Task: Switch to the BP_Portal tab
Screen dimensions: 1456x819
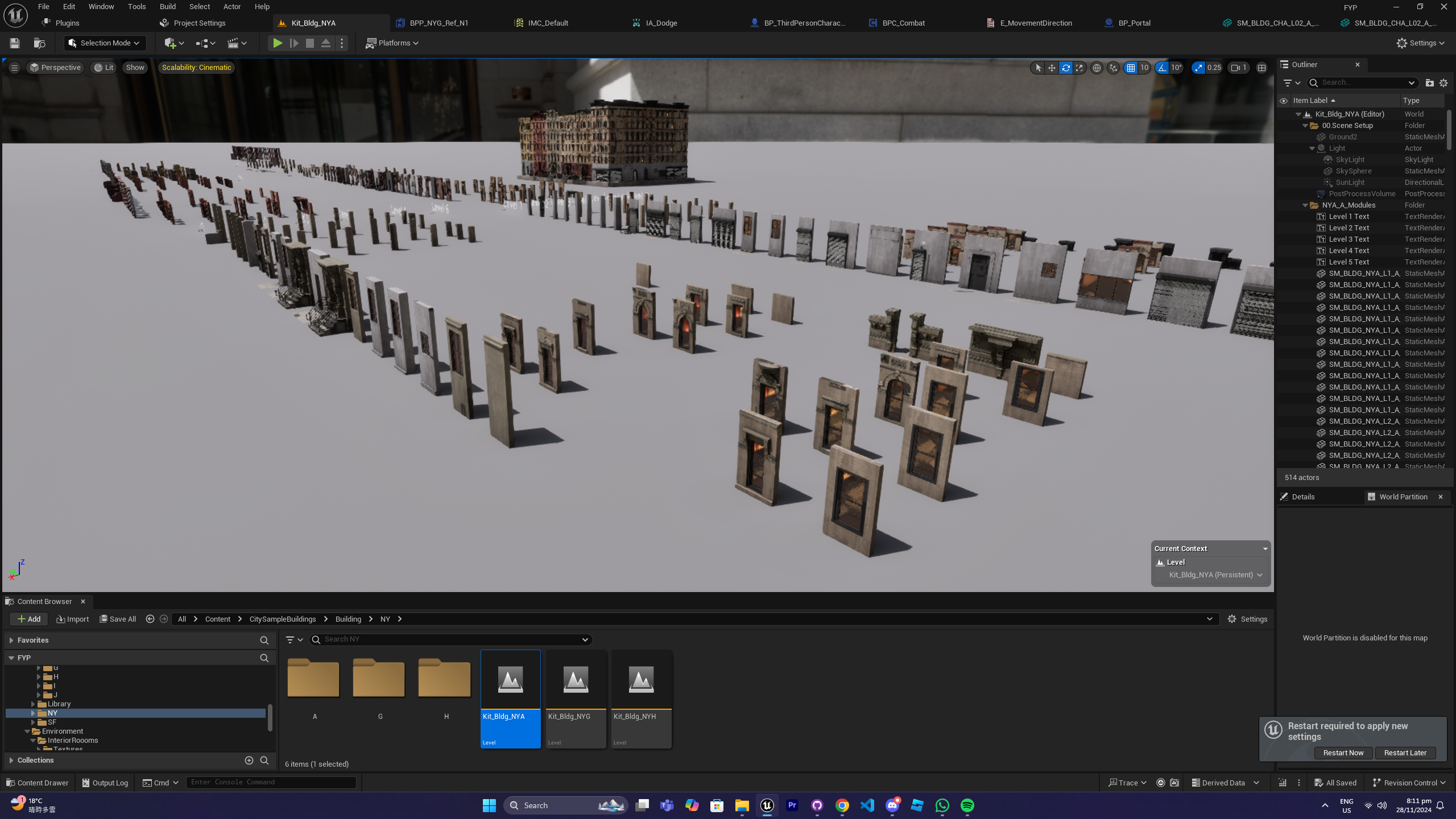Action: click(1134, 23)
